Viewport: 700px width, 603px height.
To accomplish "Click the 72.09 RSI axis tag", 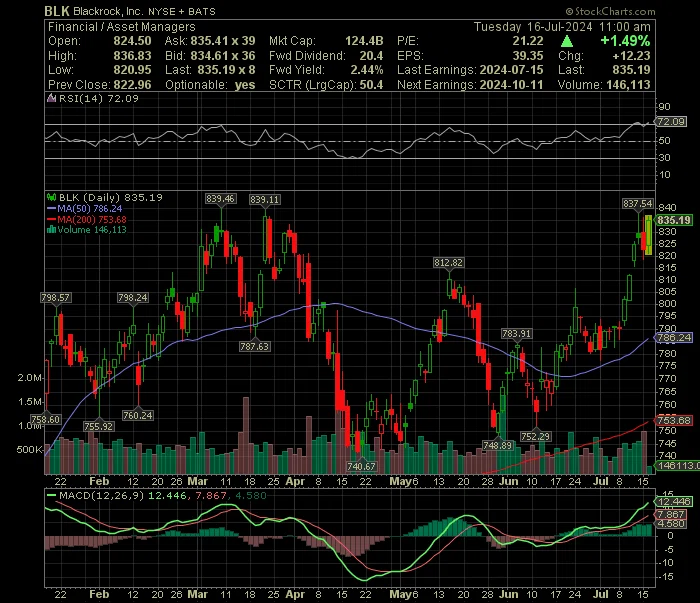I will tap(671, 121).
